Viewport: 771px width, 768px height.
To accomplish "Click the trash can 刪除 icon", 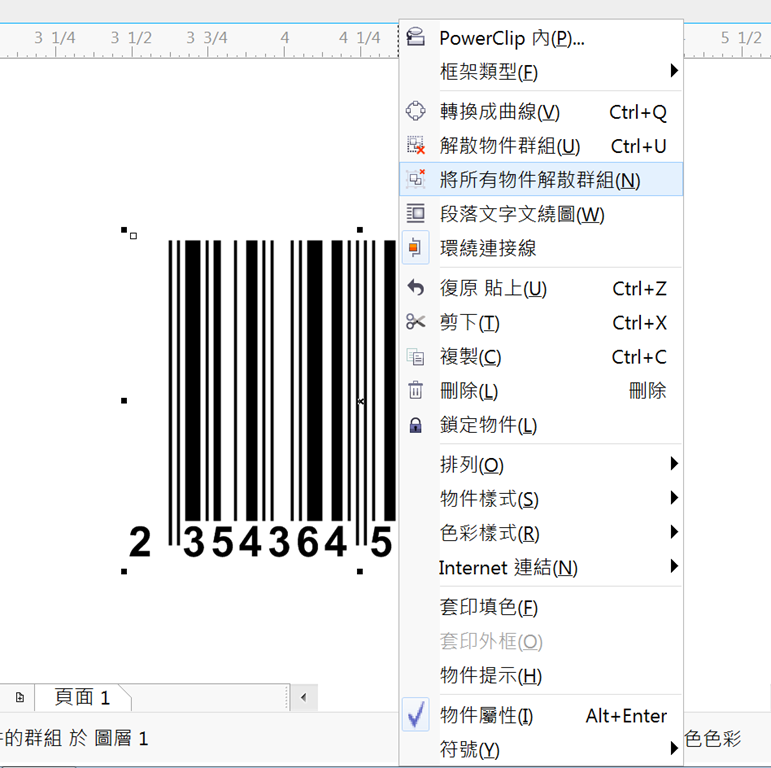I will tap(415, 390).
